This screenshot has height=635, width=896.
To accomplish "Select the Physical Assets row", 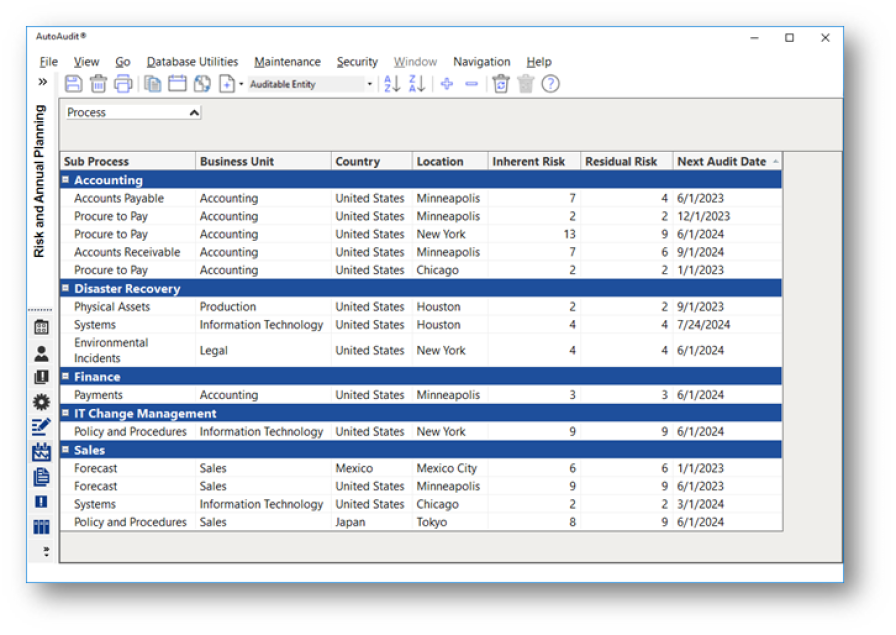I will (x=421, y=306).
